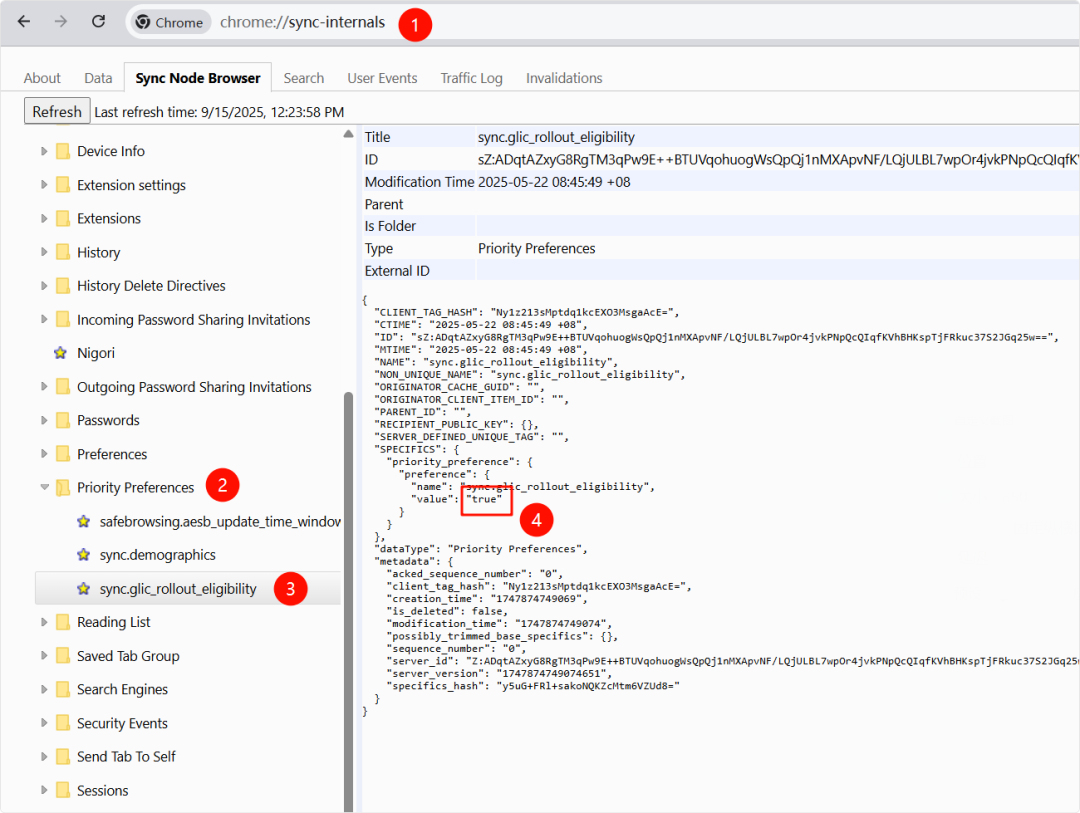This screenshot has width=1080, height=813.
Task: Click the Sessions folder icon
Action: [x=63, y=790]
